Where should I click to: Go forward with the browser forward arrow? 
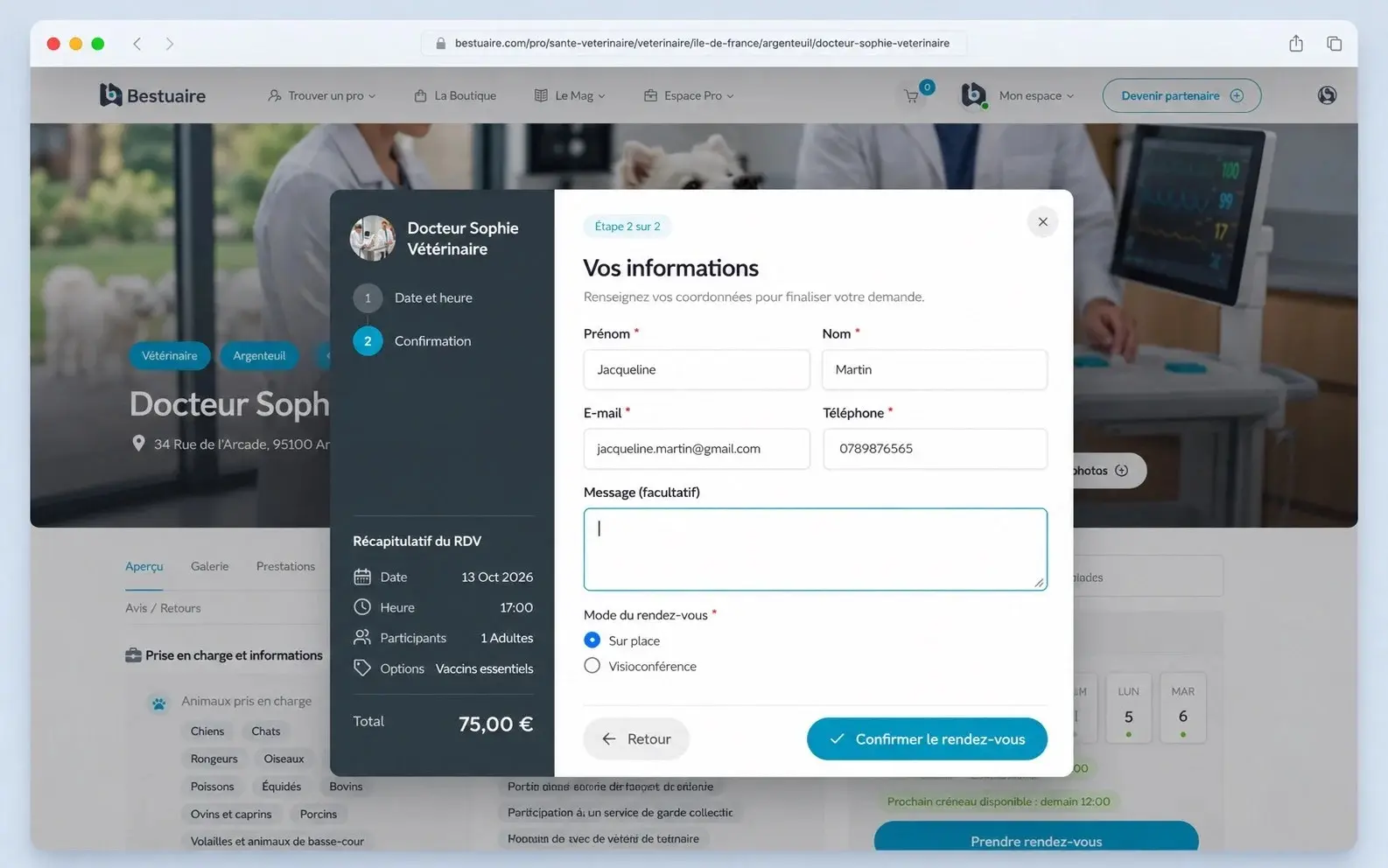(x=170, y=43)
